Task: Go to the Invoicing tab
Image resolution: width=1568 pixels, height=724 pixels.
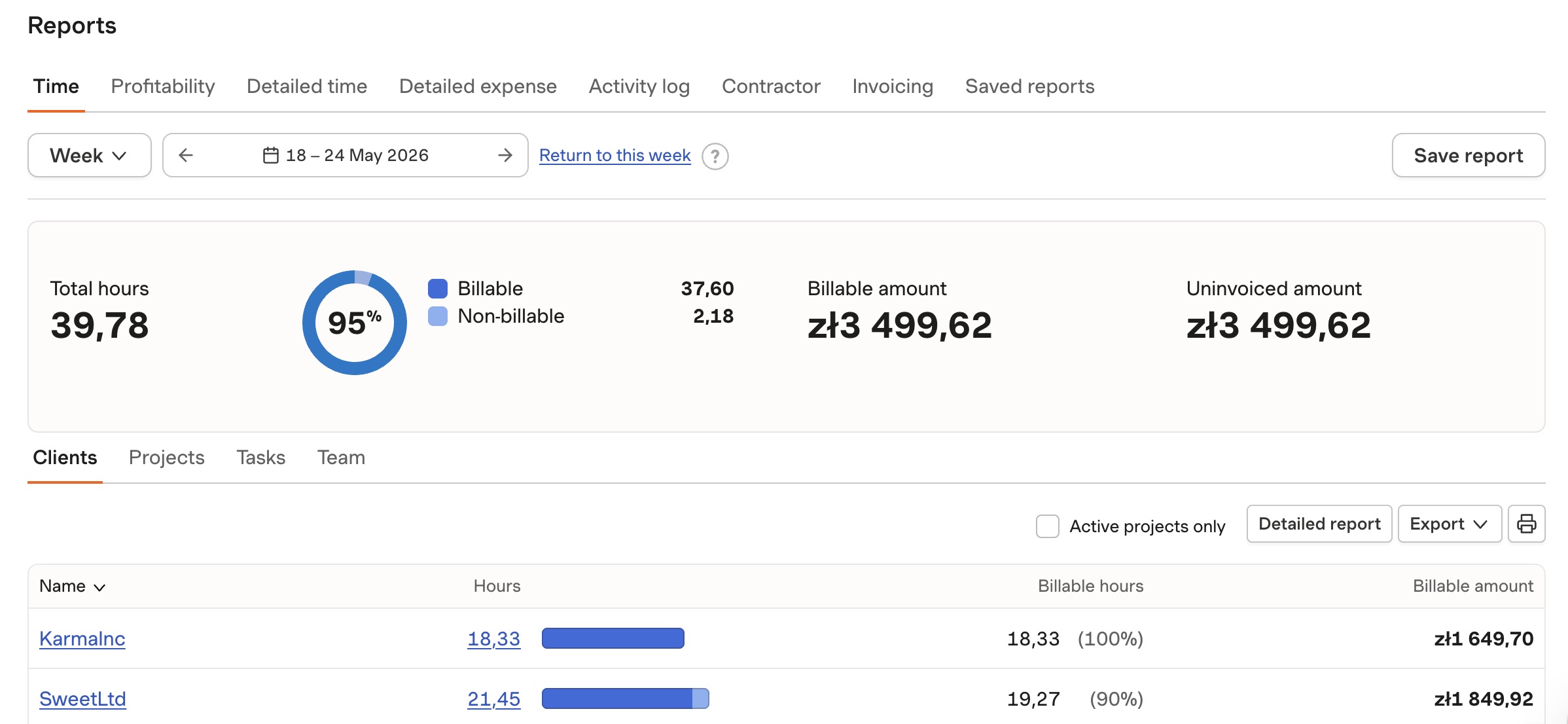Action: tap(893, 86)
